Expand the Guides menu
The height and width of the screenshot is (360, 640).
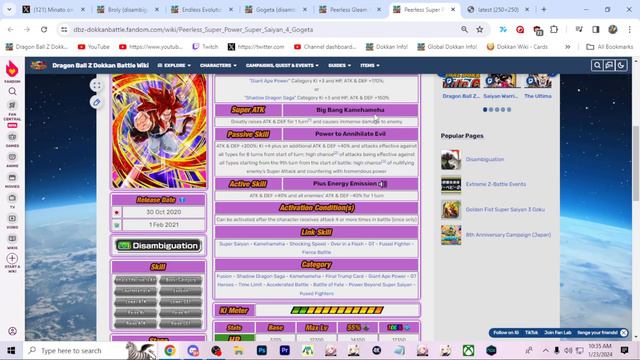click(339, 65)
